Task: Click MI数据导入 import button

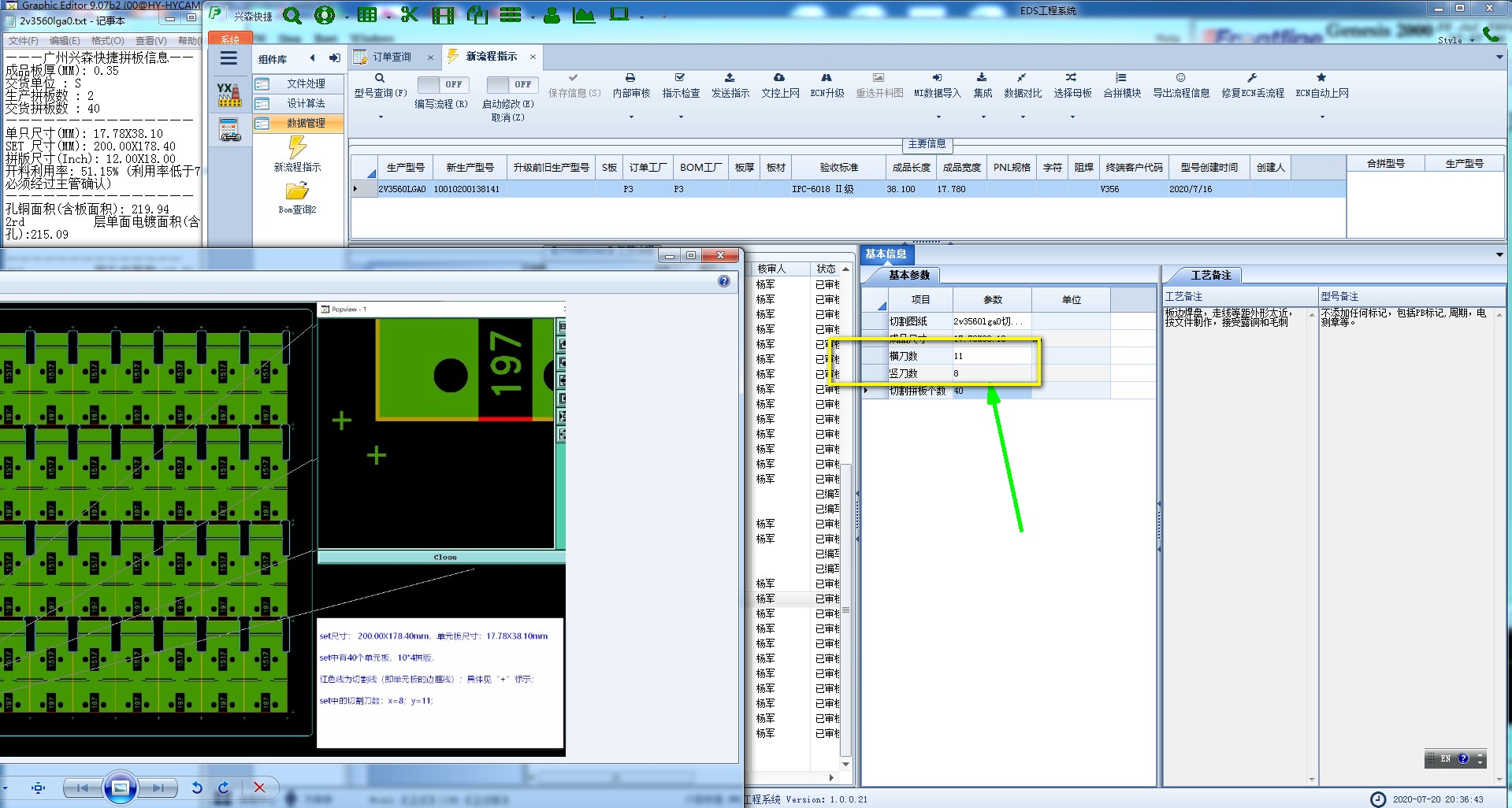Action: point(938,86)
